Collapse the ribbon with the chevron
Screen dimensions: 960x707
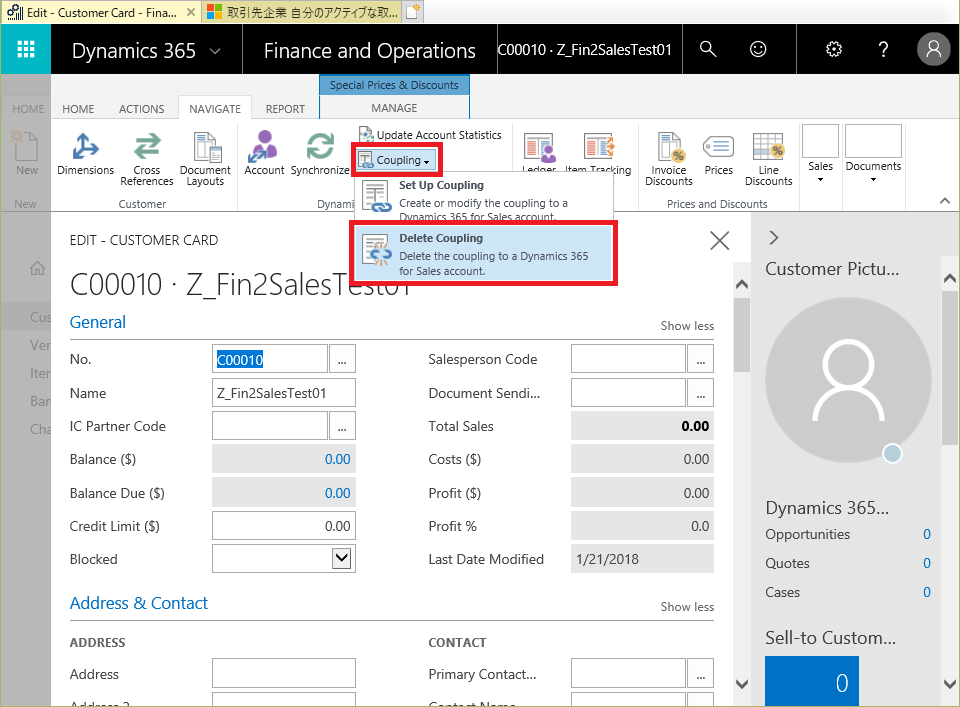[x=945, y=201]
